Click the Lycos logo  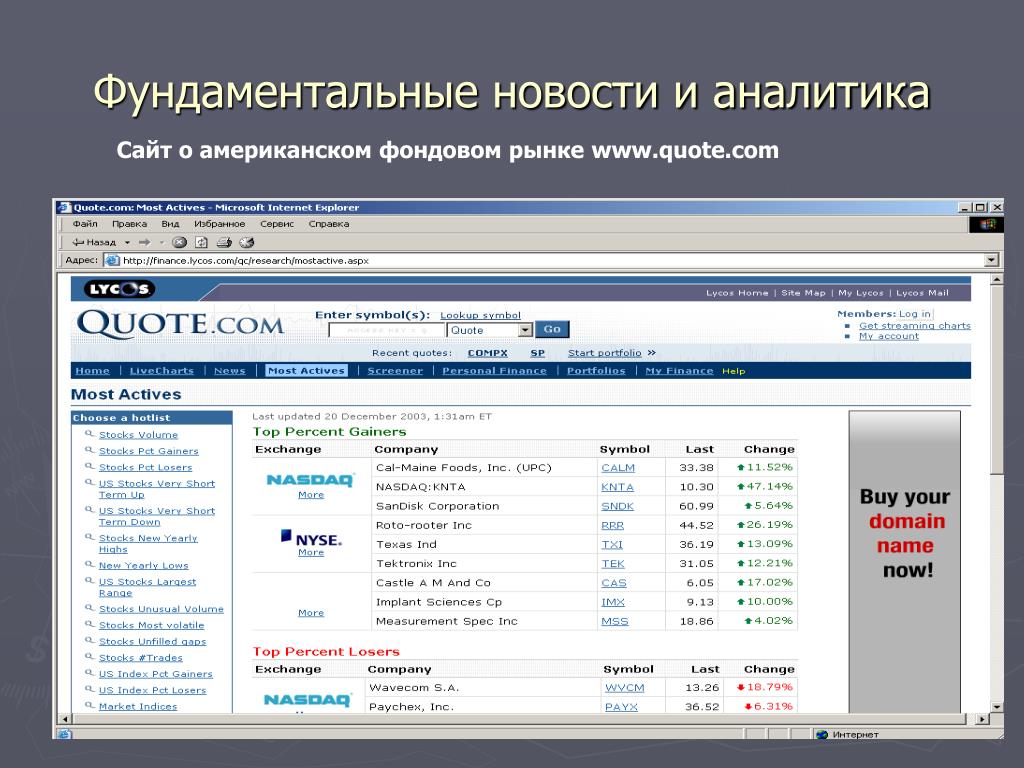(119, 289)
